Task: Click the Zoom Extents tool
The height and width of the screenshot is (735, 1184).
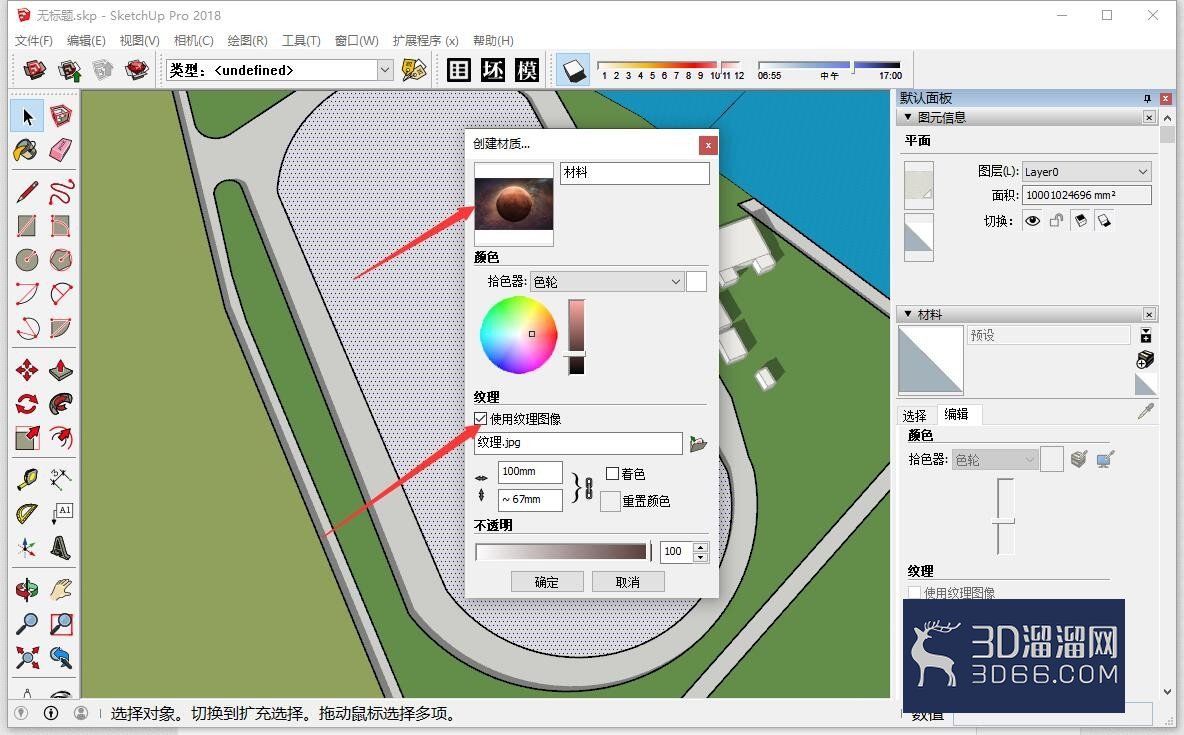Action: [26, 657]
